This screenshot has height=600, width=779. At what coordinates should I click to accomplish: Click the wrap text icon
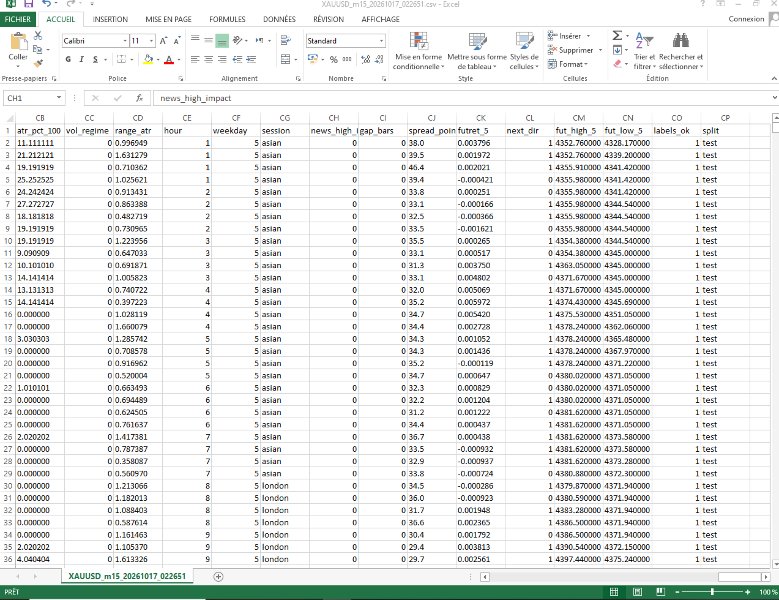pyautogui.click(x=286, y=40)
